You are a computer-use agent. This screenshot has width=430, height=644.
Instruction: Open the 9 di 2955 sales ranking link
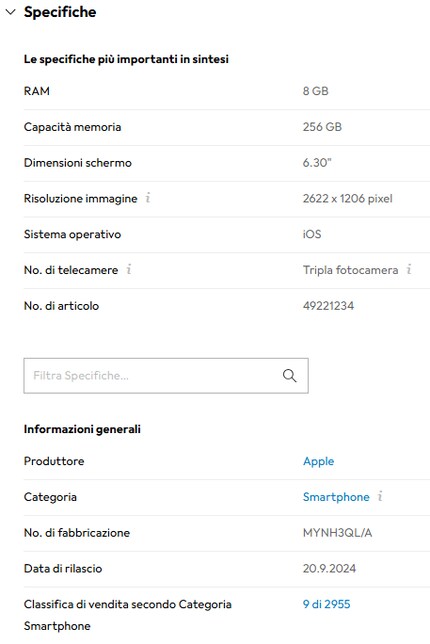click(x=327, y=604)
